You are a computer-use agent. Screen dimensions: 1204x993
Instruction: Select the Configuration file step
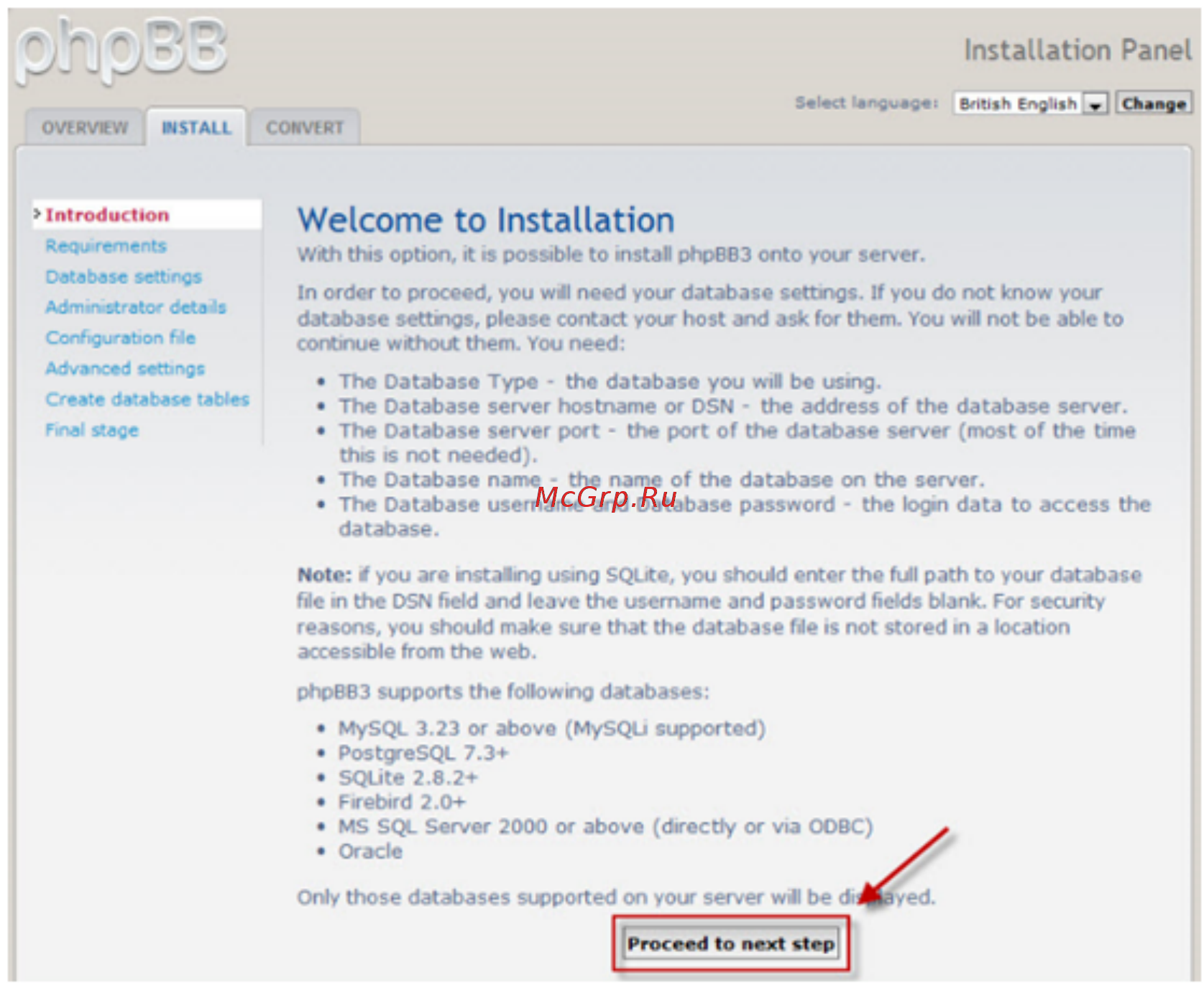[x=120, y=338]
